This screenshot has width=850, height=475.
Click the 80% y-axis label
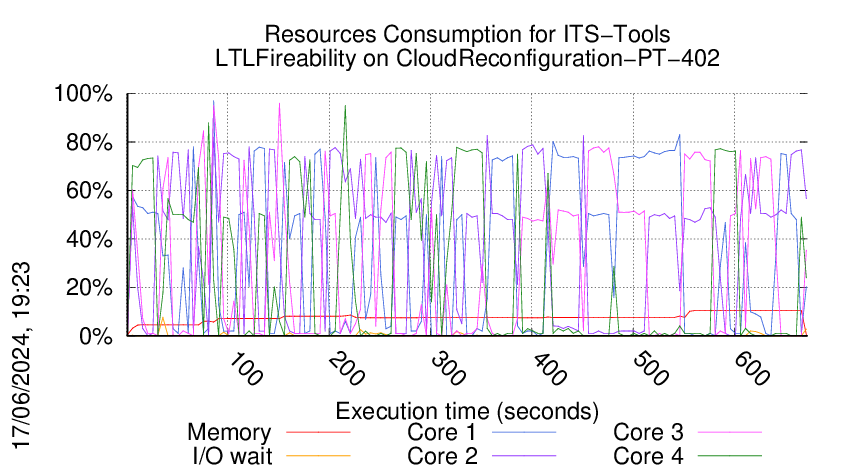tap(89, 143)
